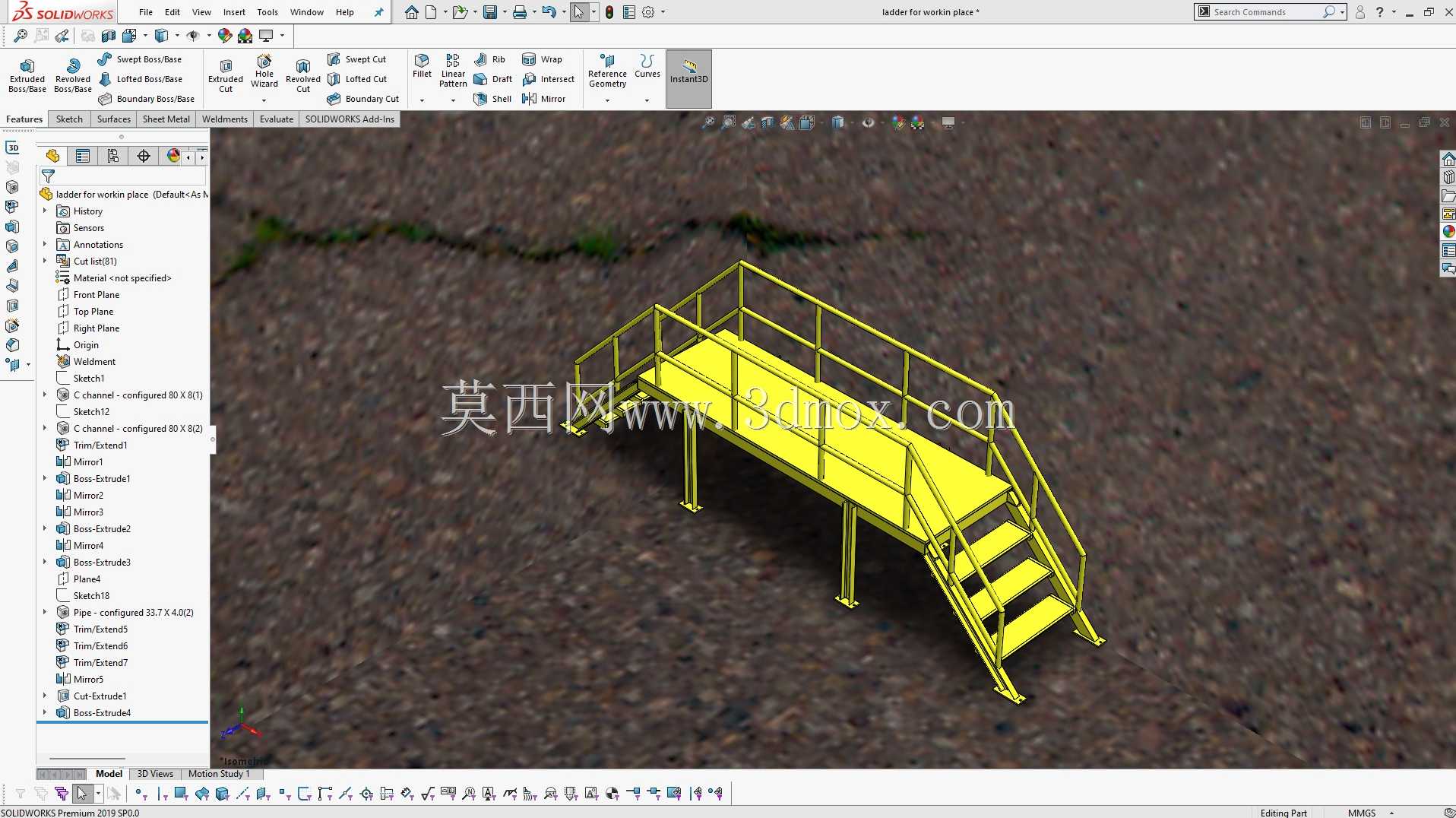Open the Hole Wizard tool
This screenshot has width=1456, height=818.
[x=264, y=71]
